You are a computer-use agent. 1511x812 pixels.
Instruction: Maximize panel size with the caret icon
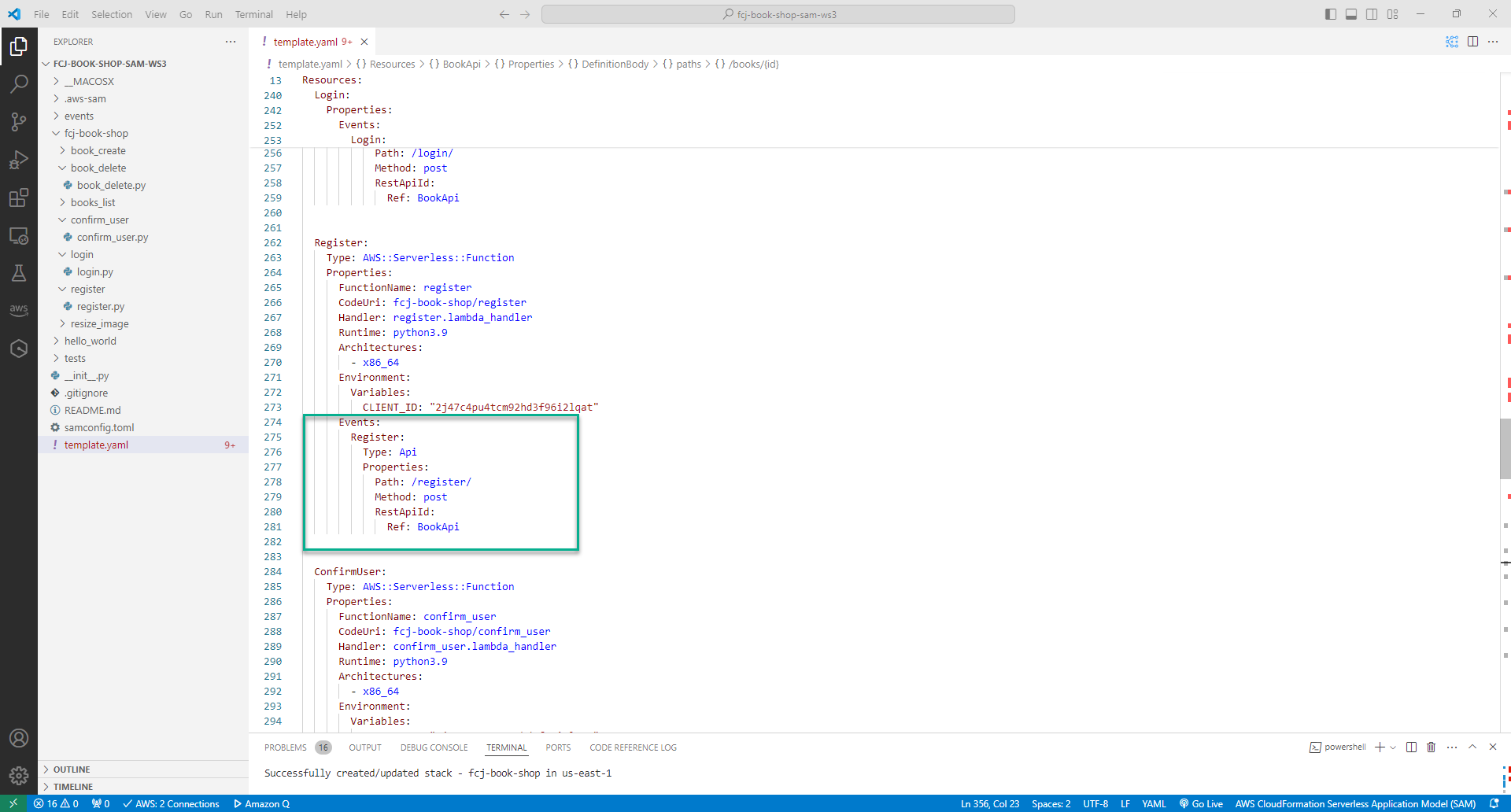[x=1472, y=747]
